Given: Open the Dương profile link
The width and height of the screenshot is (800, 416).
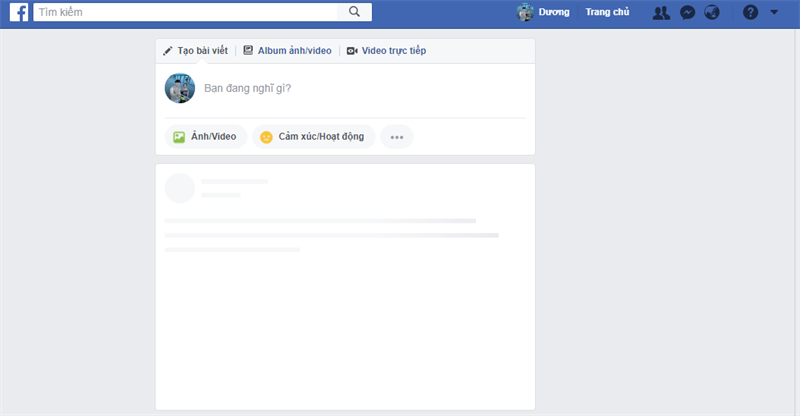Looking at the screenshot, I should pos(554,12).
